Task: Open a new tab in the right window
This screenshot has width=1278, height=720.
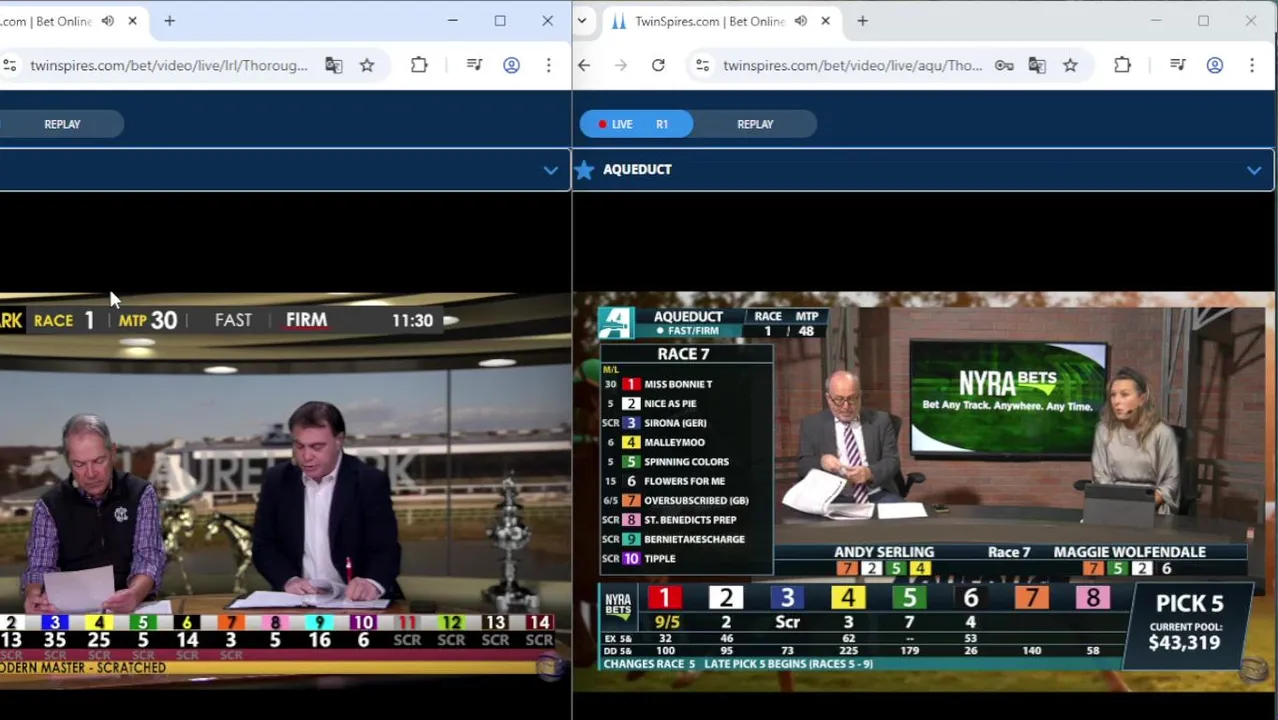Action: [862, 21]
